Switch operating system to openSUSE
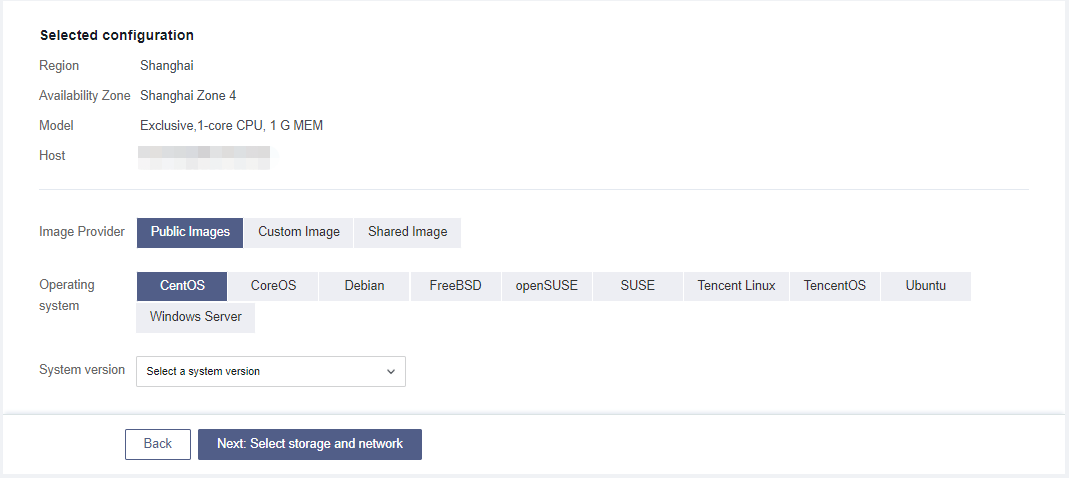Screen dimensions: 1069x478 click(546, 286)
